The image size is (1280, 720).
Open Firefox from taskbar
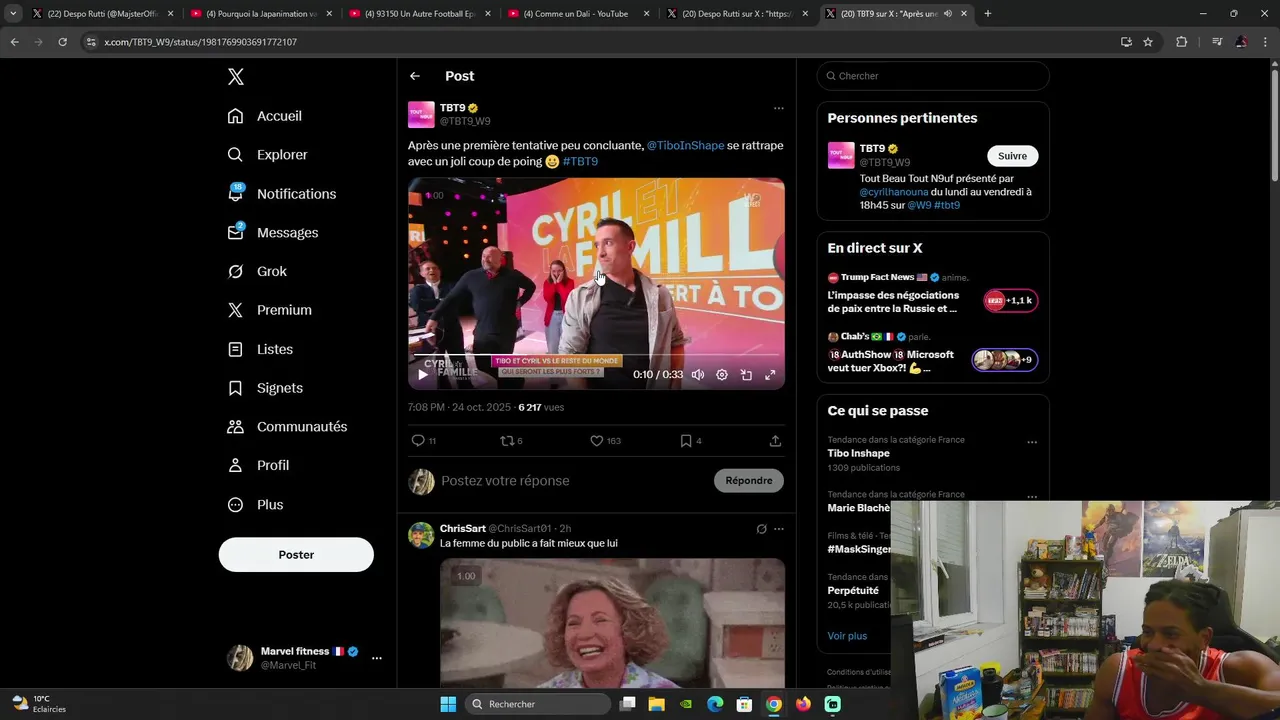click(x=803, y=704)
